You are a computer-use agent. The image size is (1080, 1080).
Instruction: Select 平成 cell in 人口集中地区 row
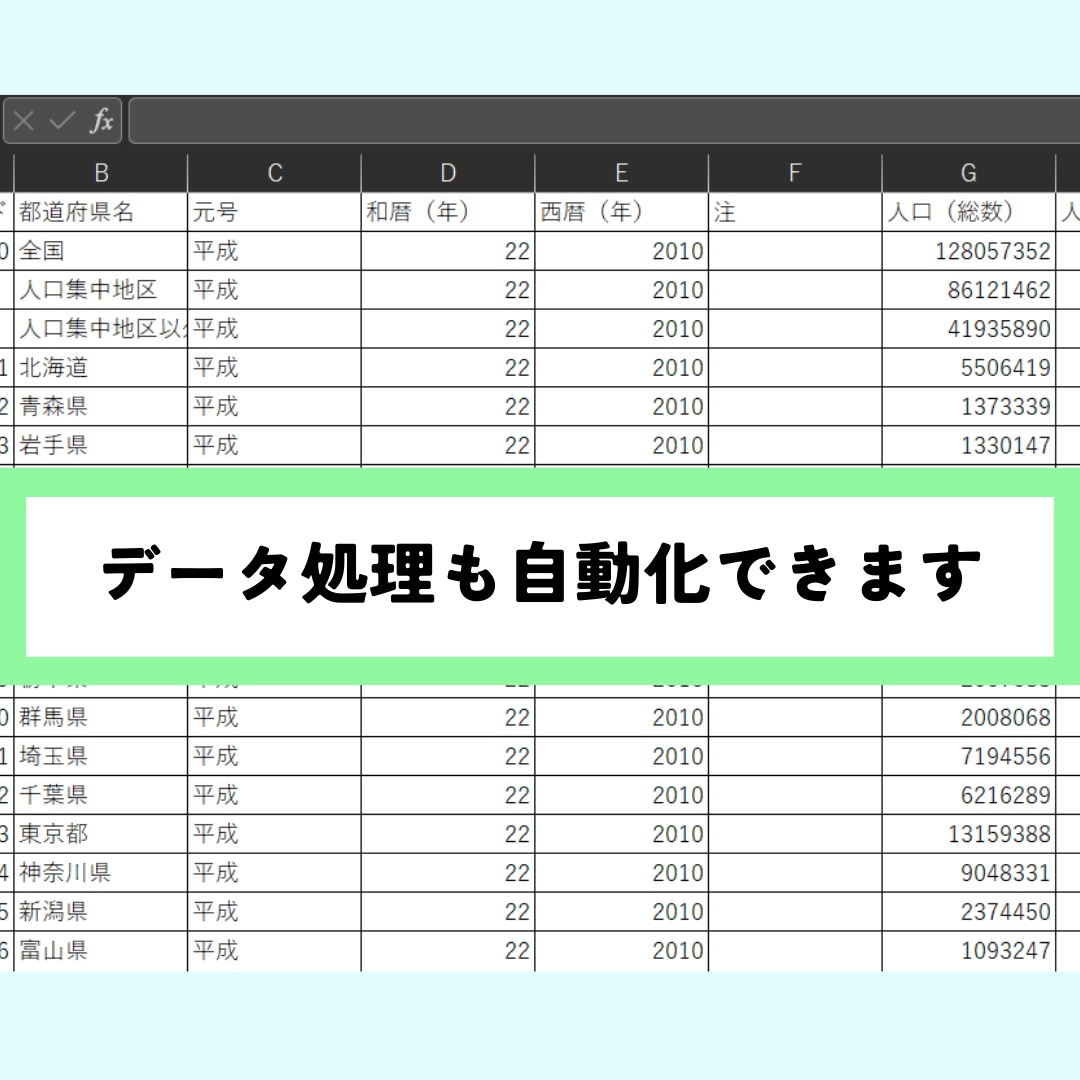(x=275, y=290)
